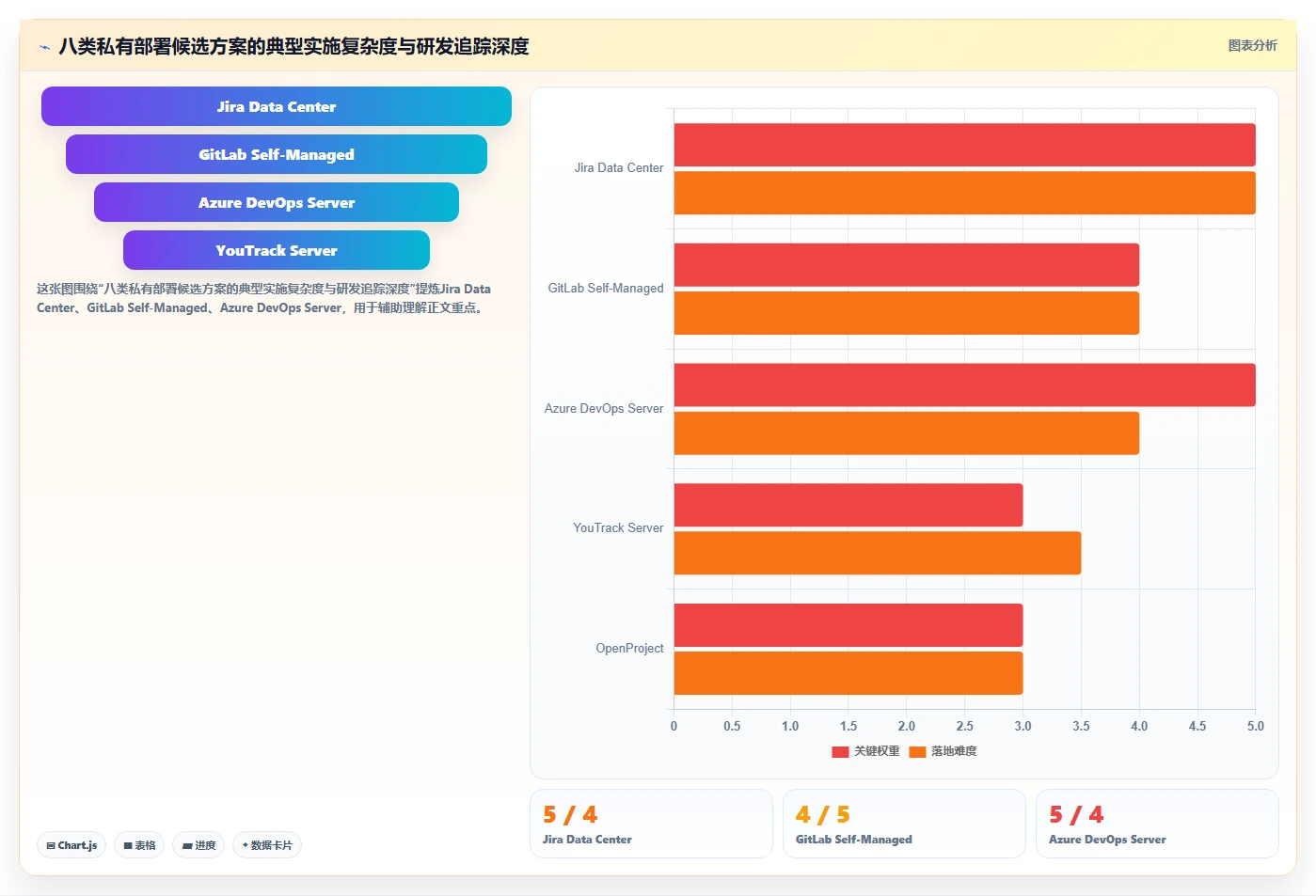The width and height of the screenshot is (1316, 896).
Task: Click the GitLab Self-Managed axis label
Action: [x=606, y=288]
